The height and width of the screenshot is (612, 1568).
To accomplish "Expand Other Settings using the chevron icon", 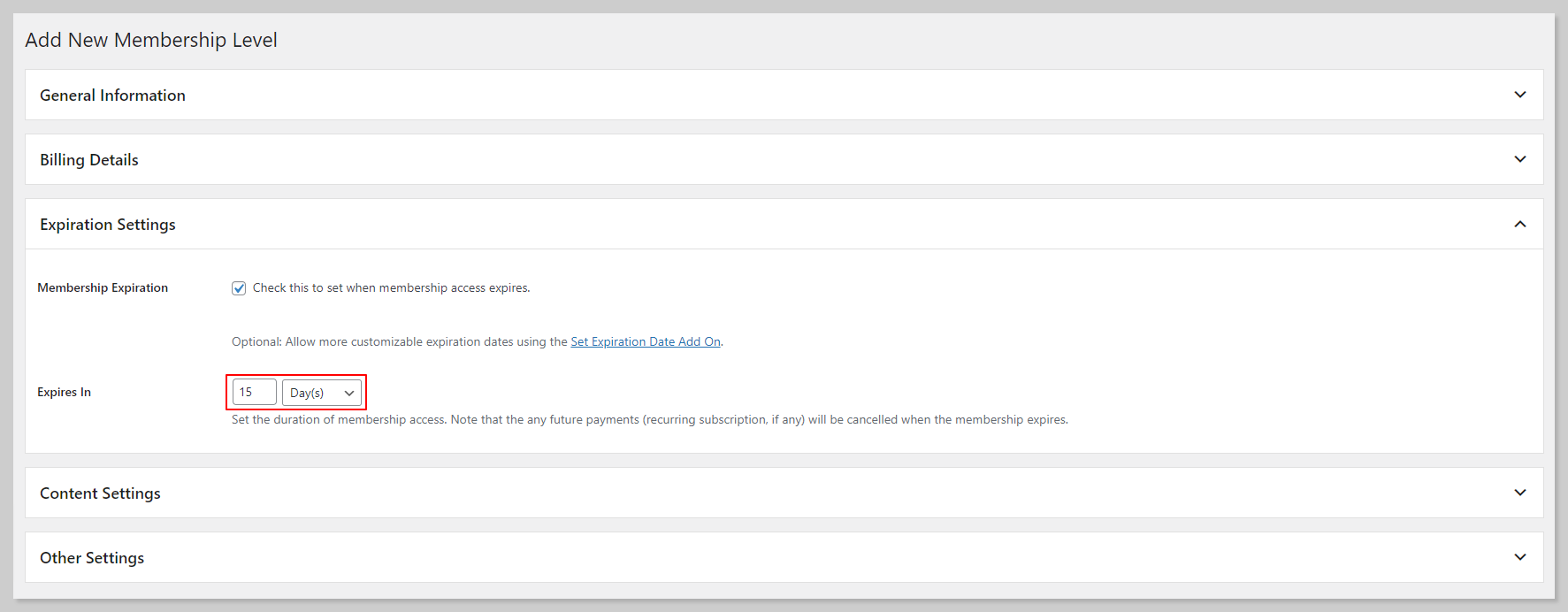I will pos(1519,557).
